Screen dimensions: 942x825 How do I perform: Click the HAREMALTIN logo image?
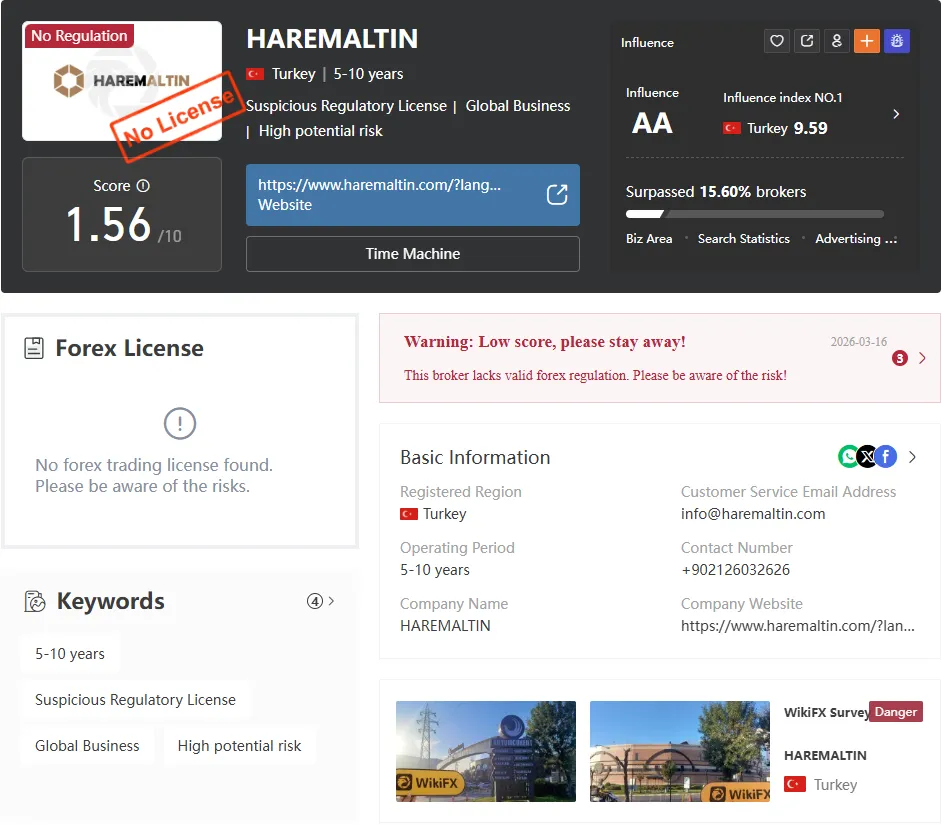coord(122,81)
